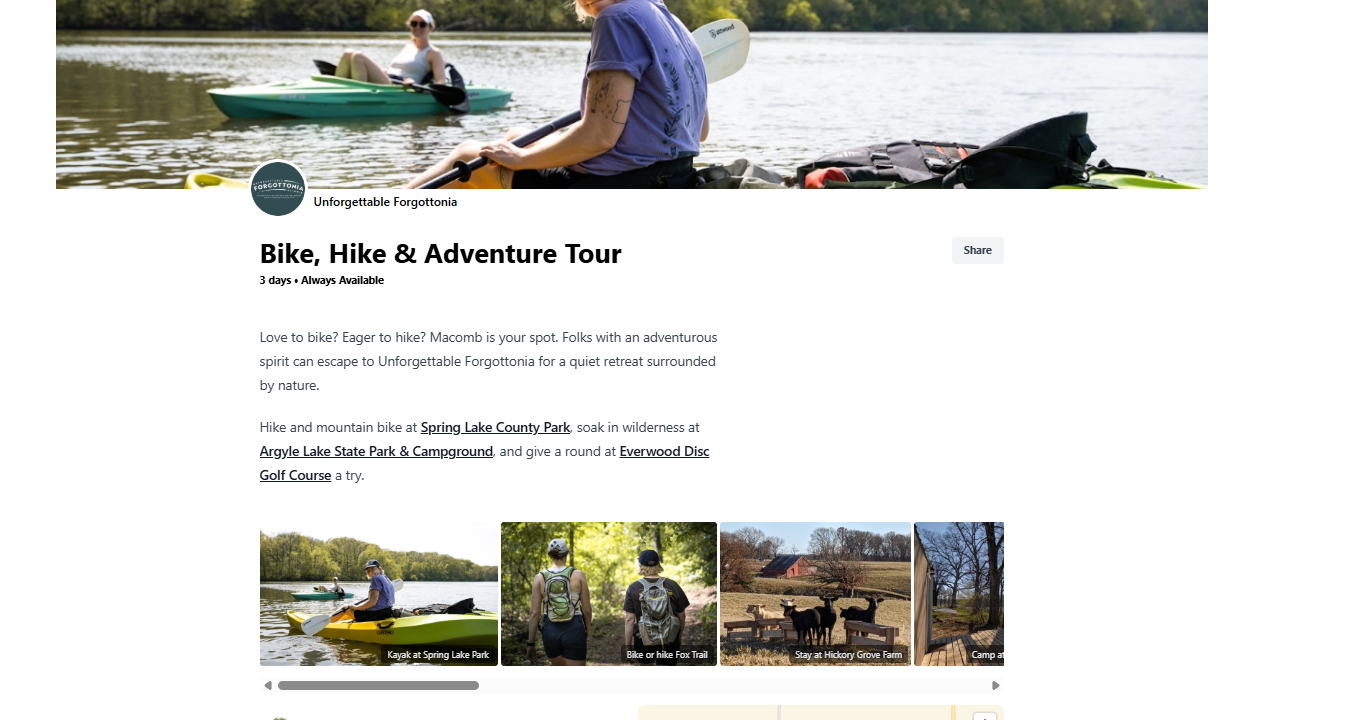Select the Bike or hike Fox Trail photo

tap(609, 594)
